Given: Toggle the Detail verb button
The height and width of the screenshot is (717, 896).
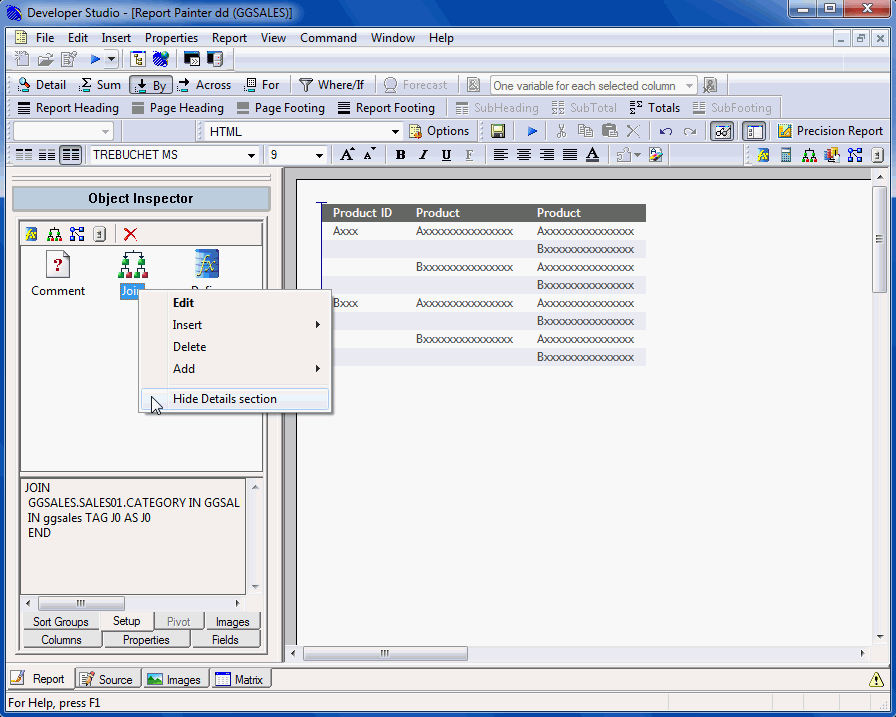Looking at the screenshot, I should pyautogui.click(x=42, y=85).
